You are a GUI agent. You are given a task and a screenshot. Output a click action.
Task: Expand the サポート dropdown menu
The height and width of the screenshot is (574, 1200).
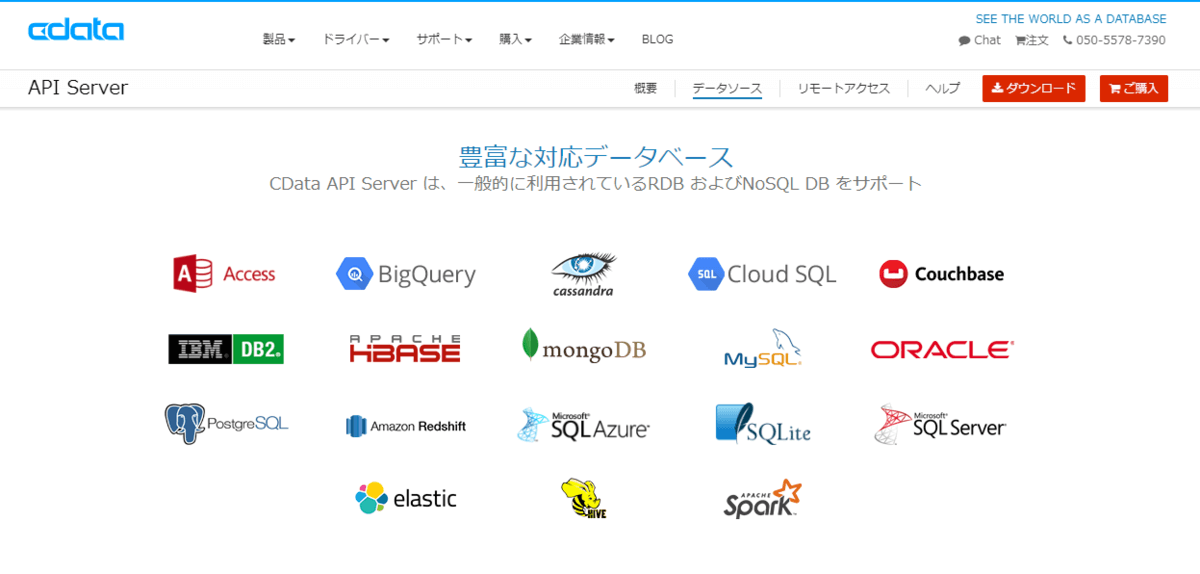pyautogui.click(x=445, y=39)
